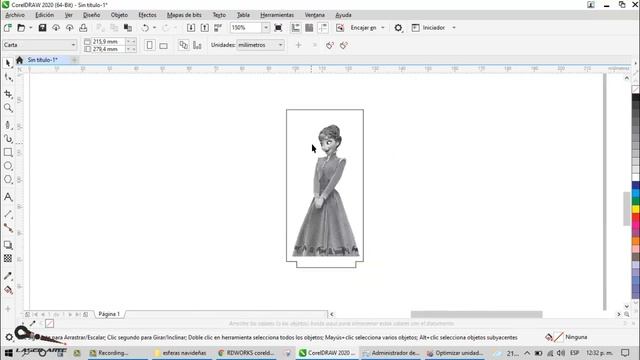640x360 pixels.
Task: Toggle full-screen preview icon
Action: click(278, 28)
